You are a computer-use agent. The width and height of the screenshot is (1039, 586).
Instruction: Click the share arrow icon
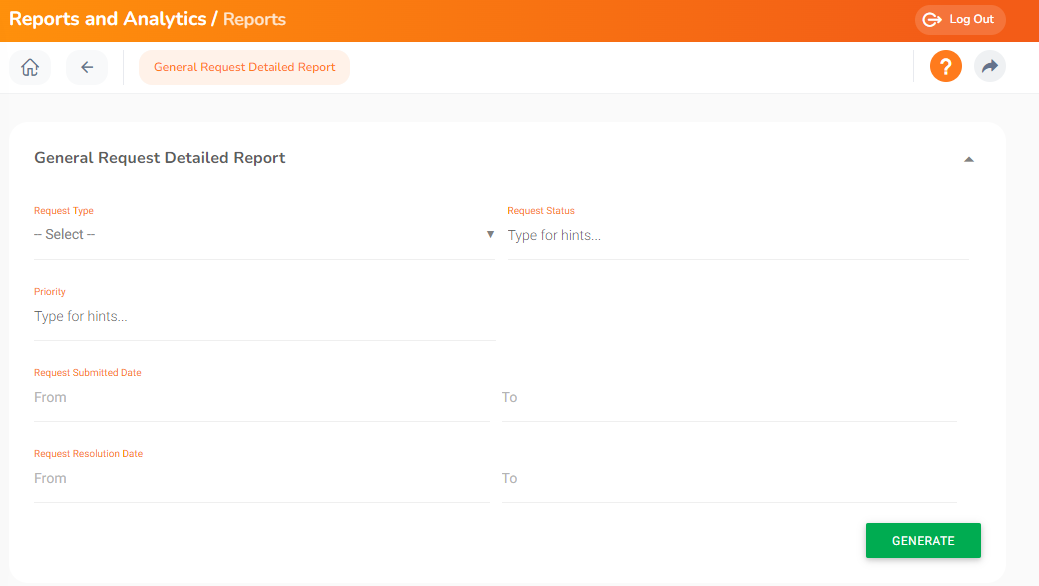click(x=989, y=67)
